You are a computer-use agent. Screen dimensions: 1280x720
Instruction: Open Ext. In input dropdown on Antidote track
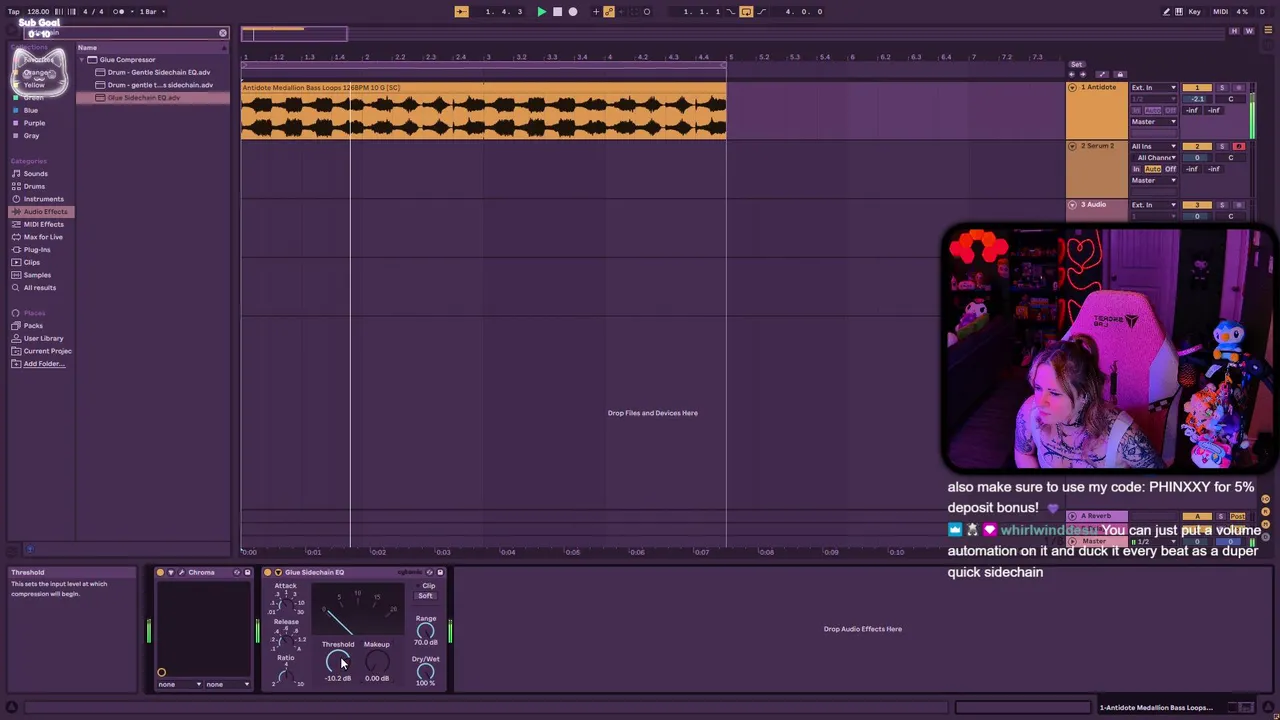point(1154,88)
